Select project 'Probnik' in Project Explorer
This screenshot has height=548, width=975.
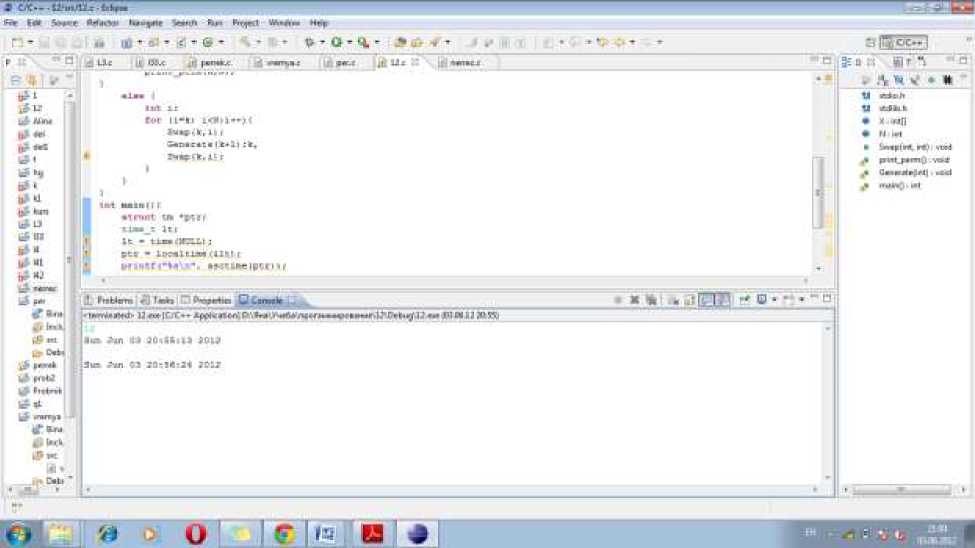pyautogui.click(x=40, y=391)
